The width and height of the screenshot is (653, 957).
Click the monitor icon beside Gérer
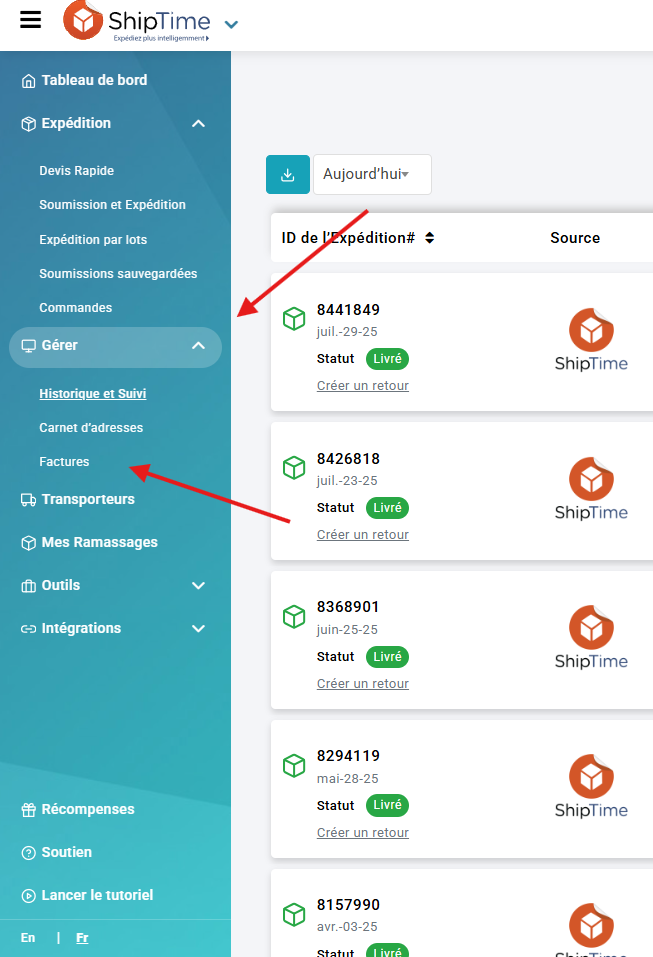pyautogui.click(x=28, y=346)
